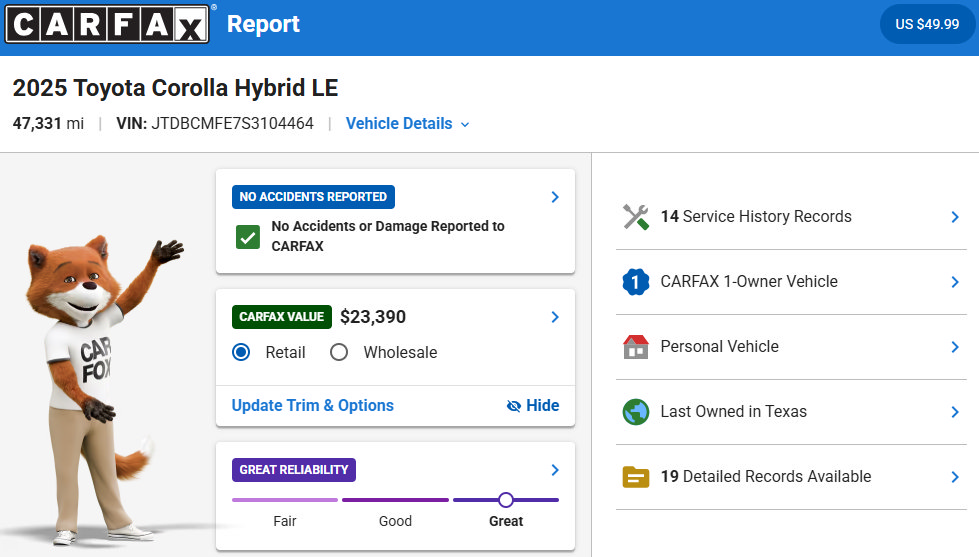The image size is (979, 557).
Task: Select the Wholesale radio button
Action: pos(339,352)
